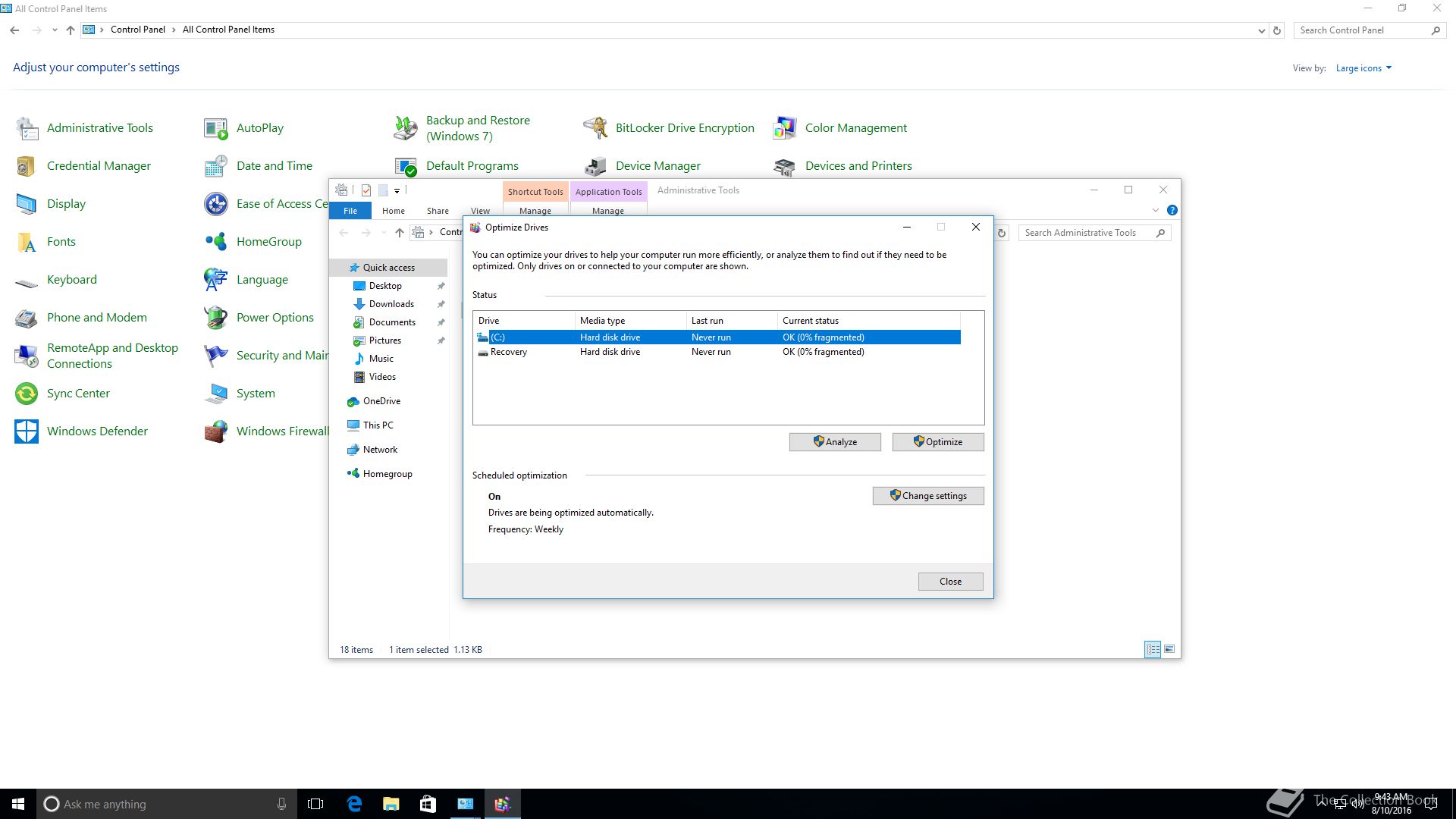
Task: Open This PC in the navigation pane
Action: pyautogui.click(x=378, y=425)
